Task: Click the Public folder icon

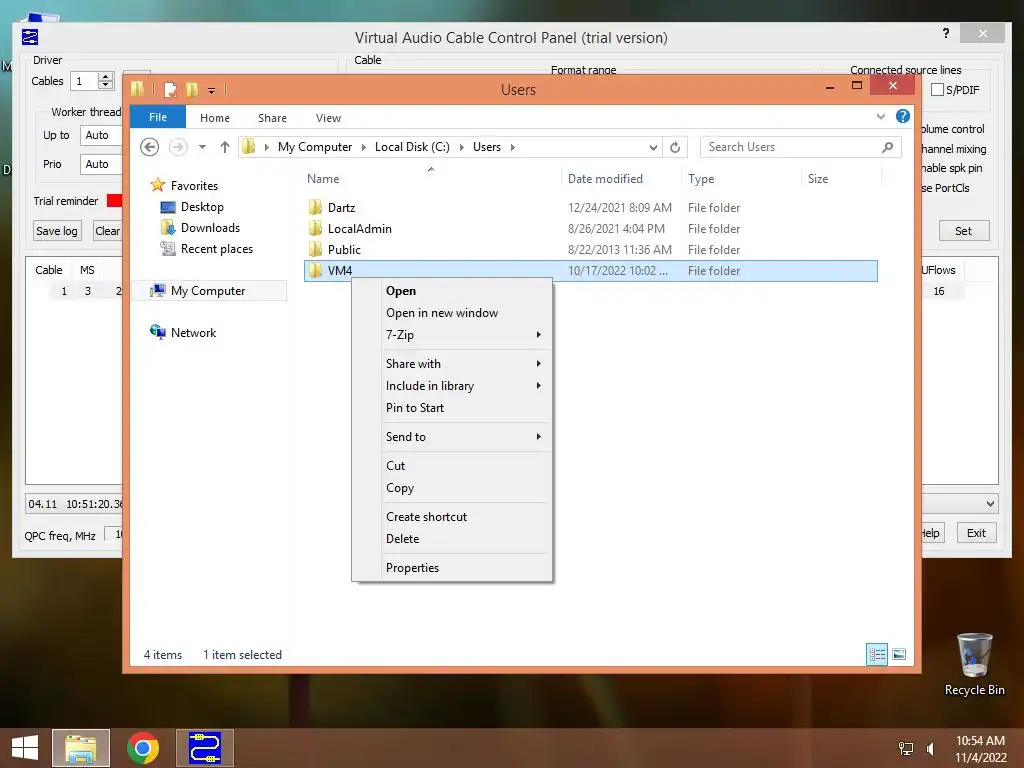Action: coord(315,249)
